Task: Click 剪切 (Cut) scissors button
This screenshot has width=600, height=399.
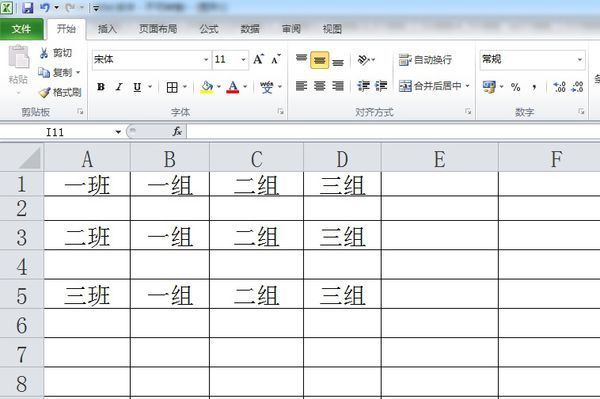Action: 56,53
